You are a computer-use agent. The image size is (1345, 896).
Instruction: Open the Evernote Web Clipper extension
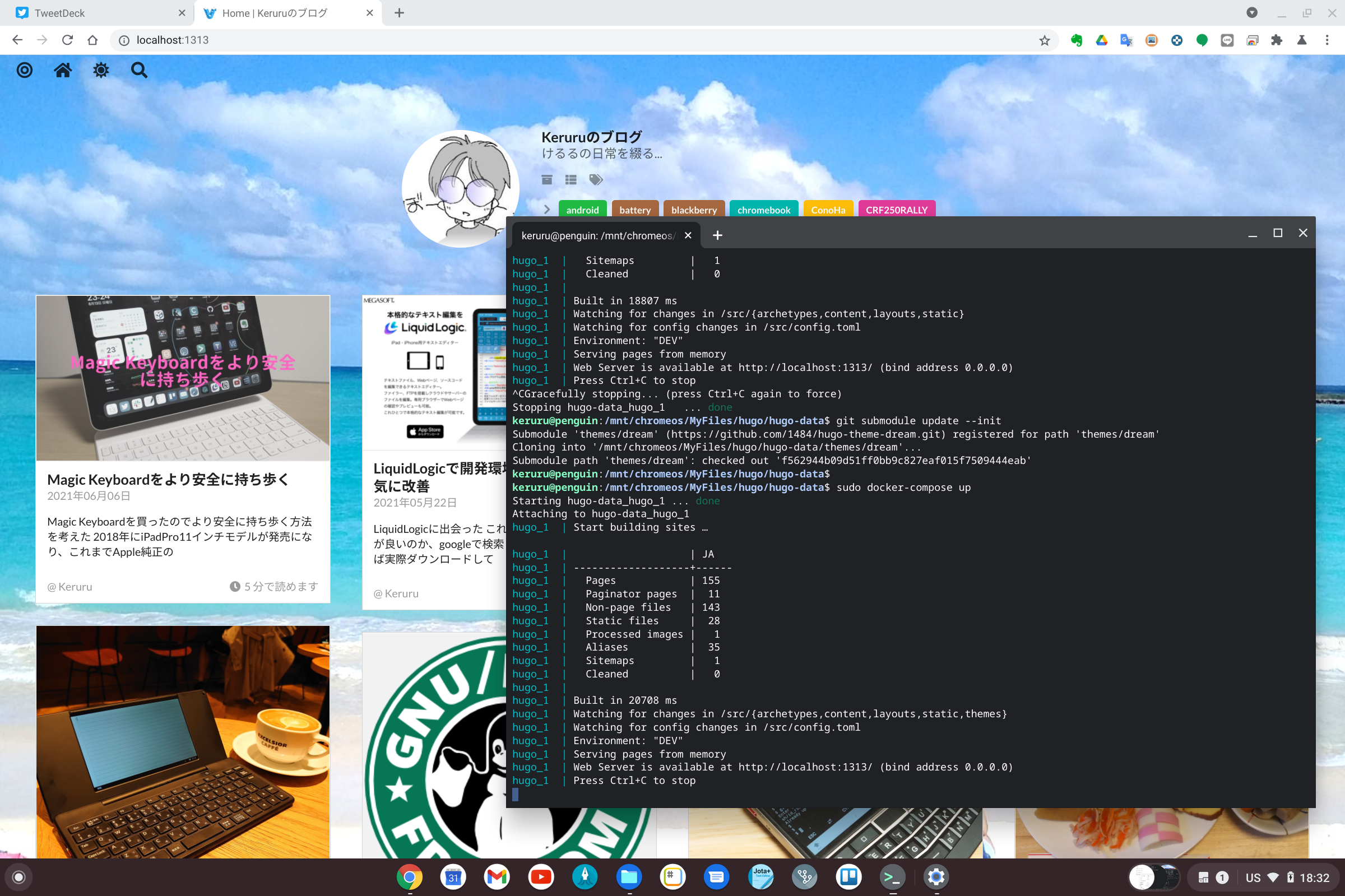[1077, 40]
